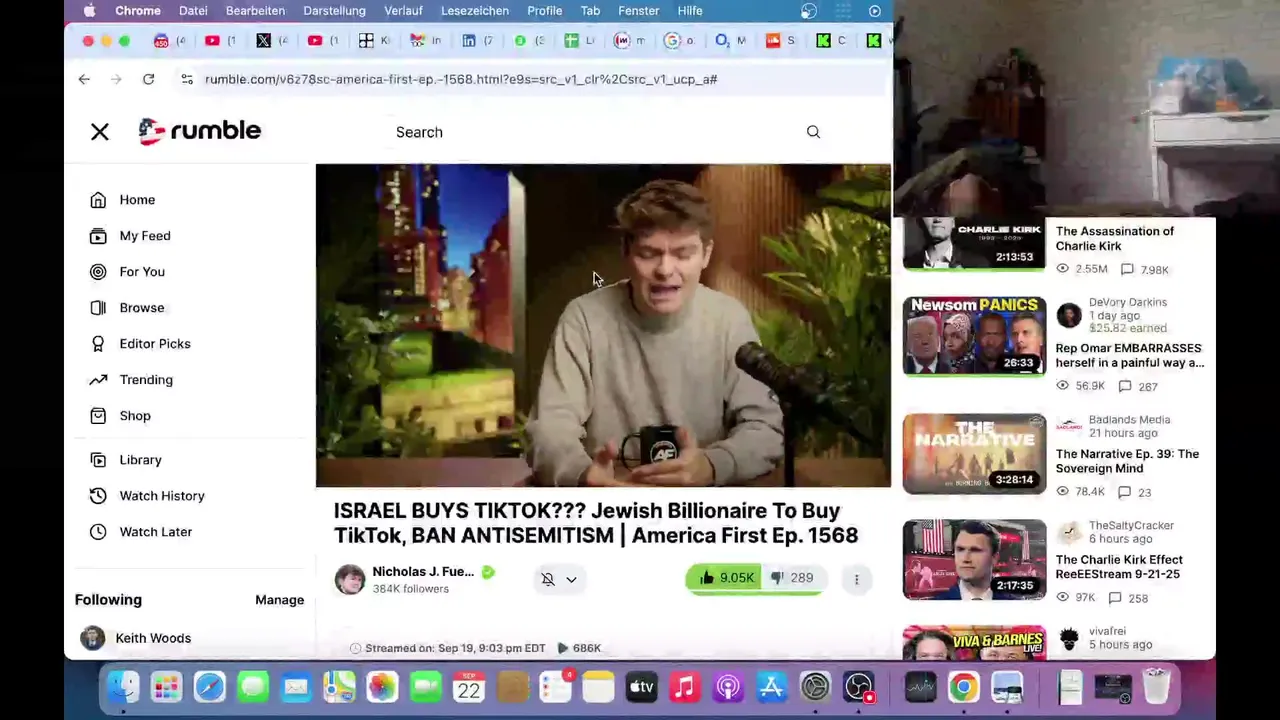Open App Store from the dock

click(x=772, y=687)
